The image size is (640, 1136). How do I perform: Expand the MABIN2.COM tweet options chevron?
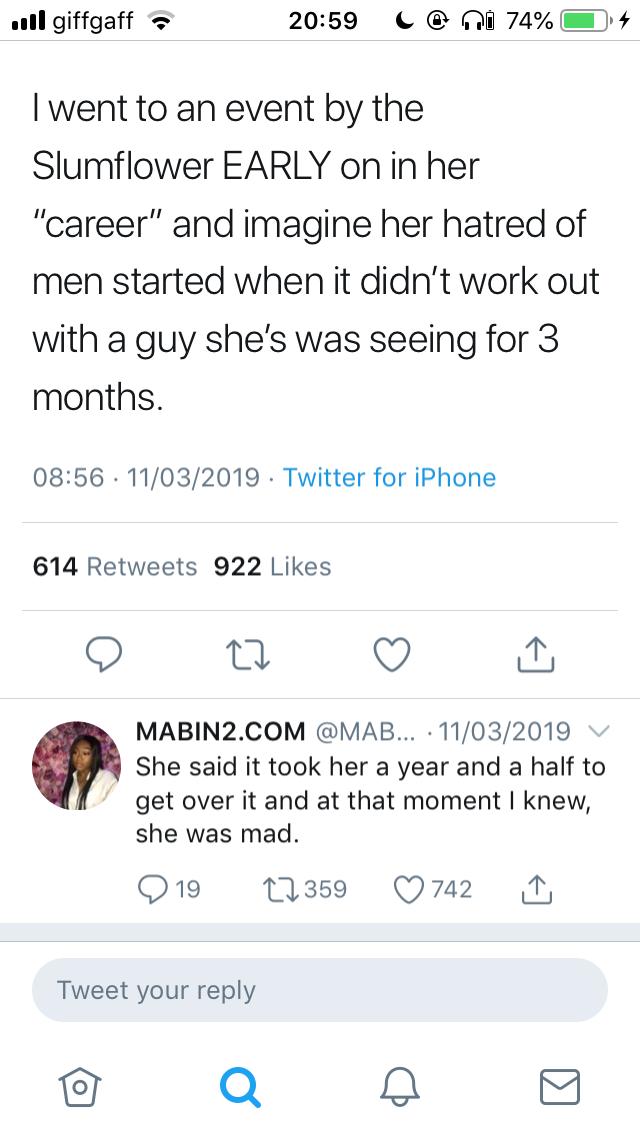click(598, 730)
